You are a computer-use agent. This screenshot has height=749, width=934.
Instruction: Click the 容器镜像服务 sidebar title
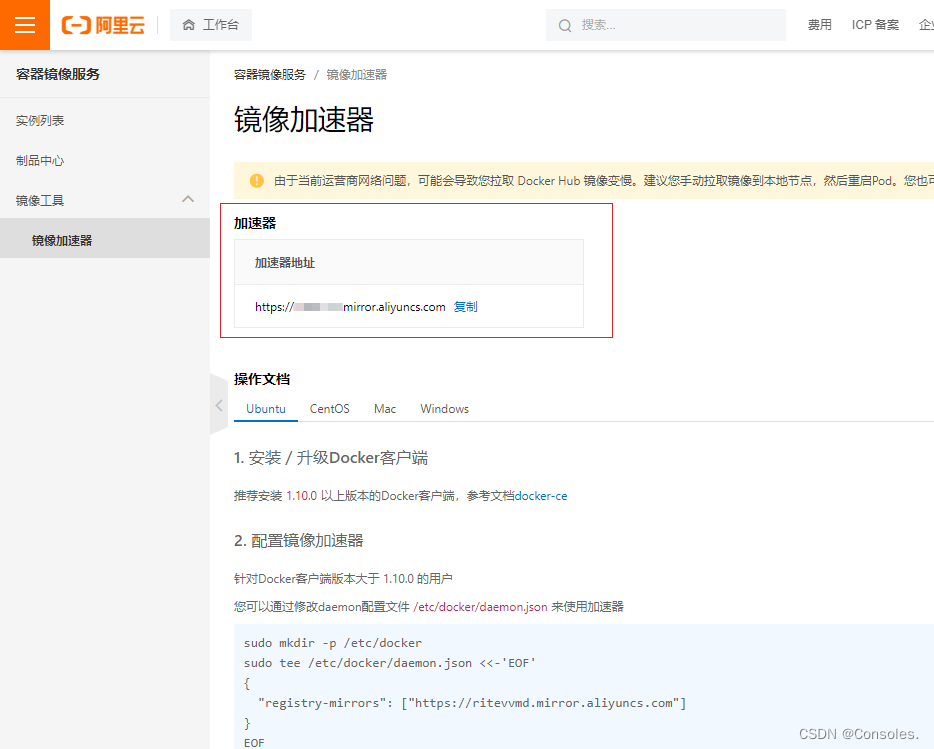(x=58, y=74)
